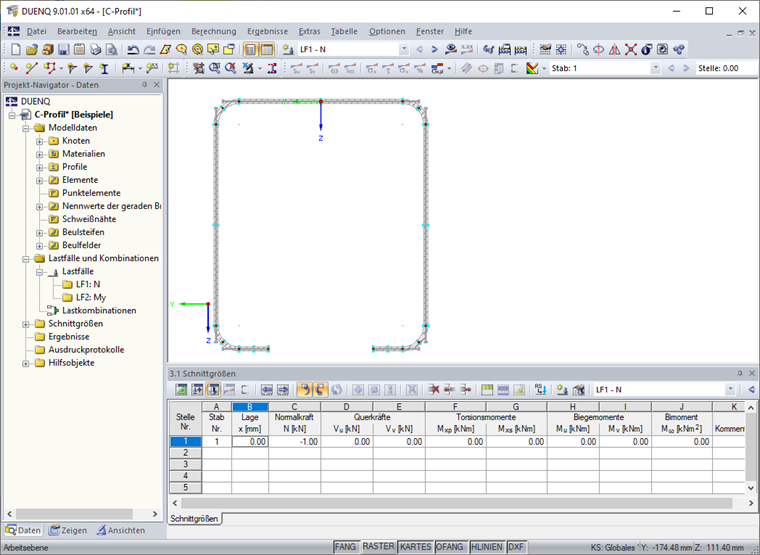Switch to the Ansichten navigator tab
The width and height of the screenshot is (760, 555).
(x=121, y=530)
